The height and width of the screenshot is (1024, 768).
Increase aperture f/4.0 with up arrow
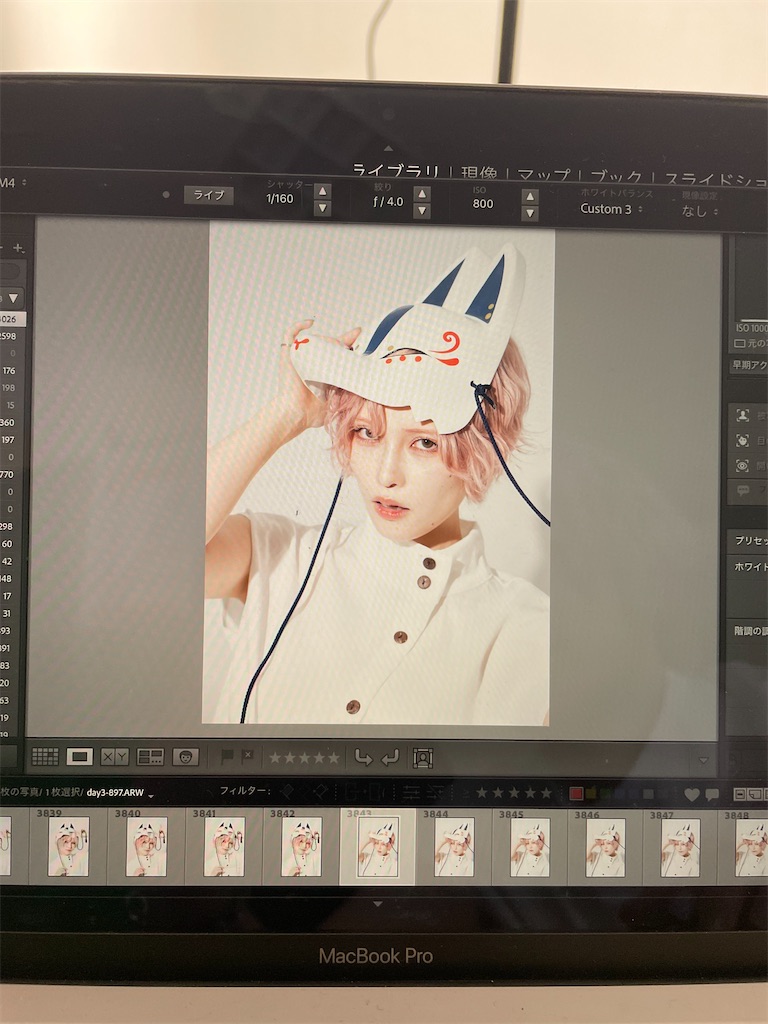(x=422, y=194)
